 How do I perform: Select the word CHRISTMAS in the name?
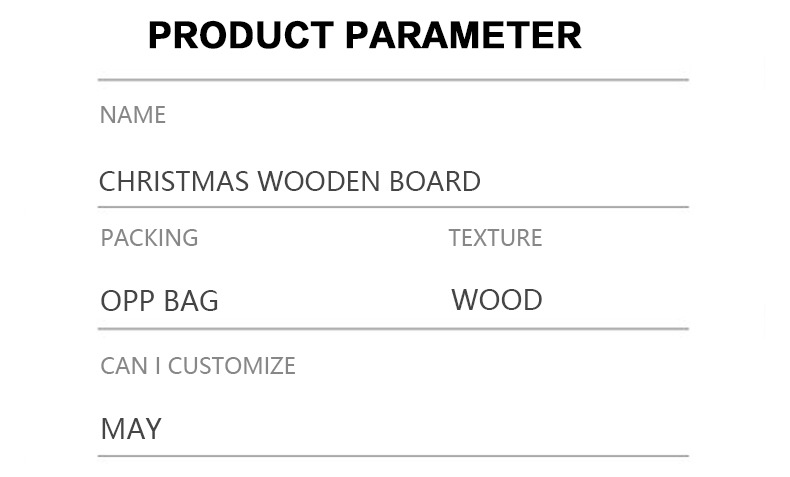(x=174, y=182)
